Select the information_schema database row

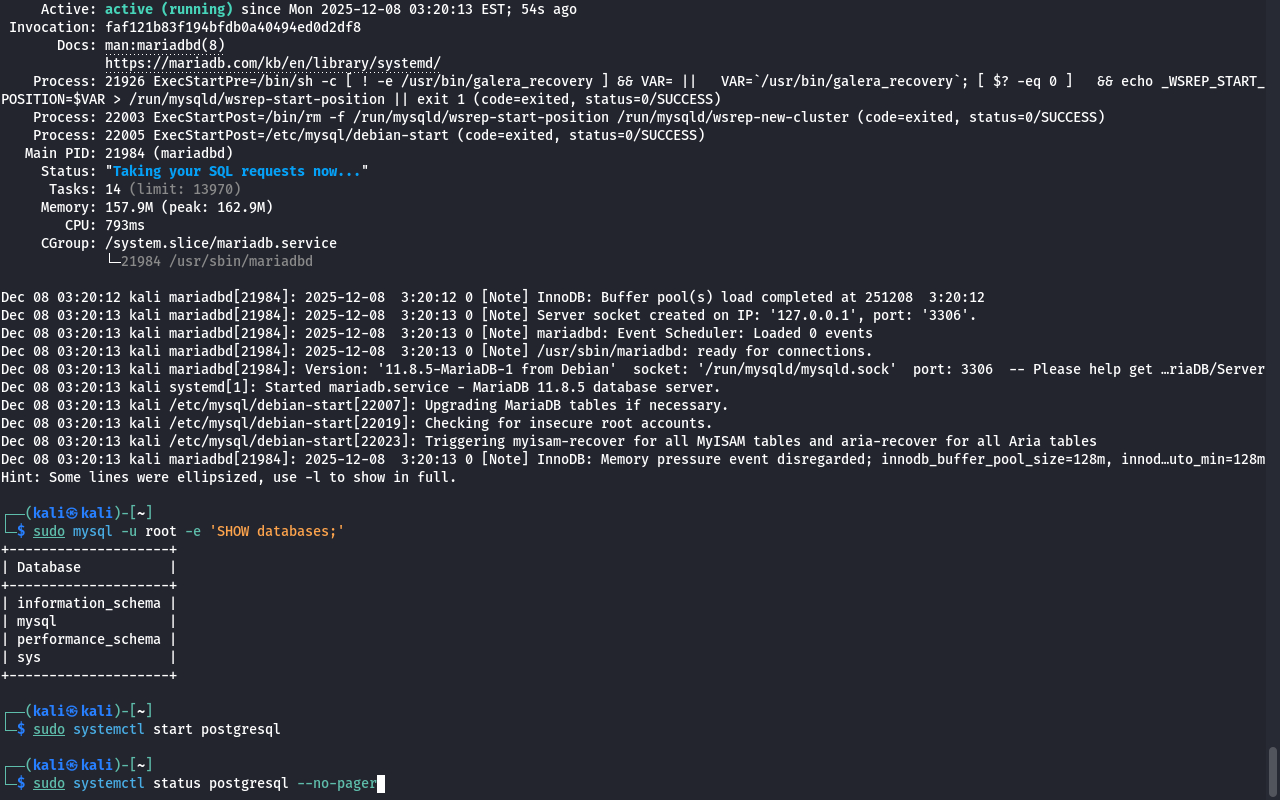click(x=88, y=603)
